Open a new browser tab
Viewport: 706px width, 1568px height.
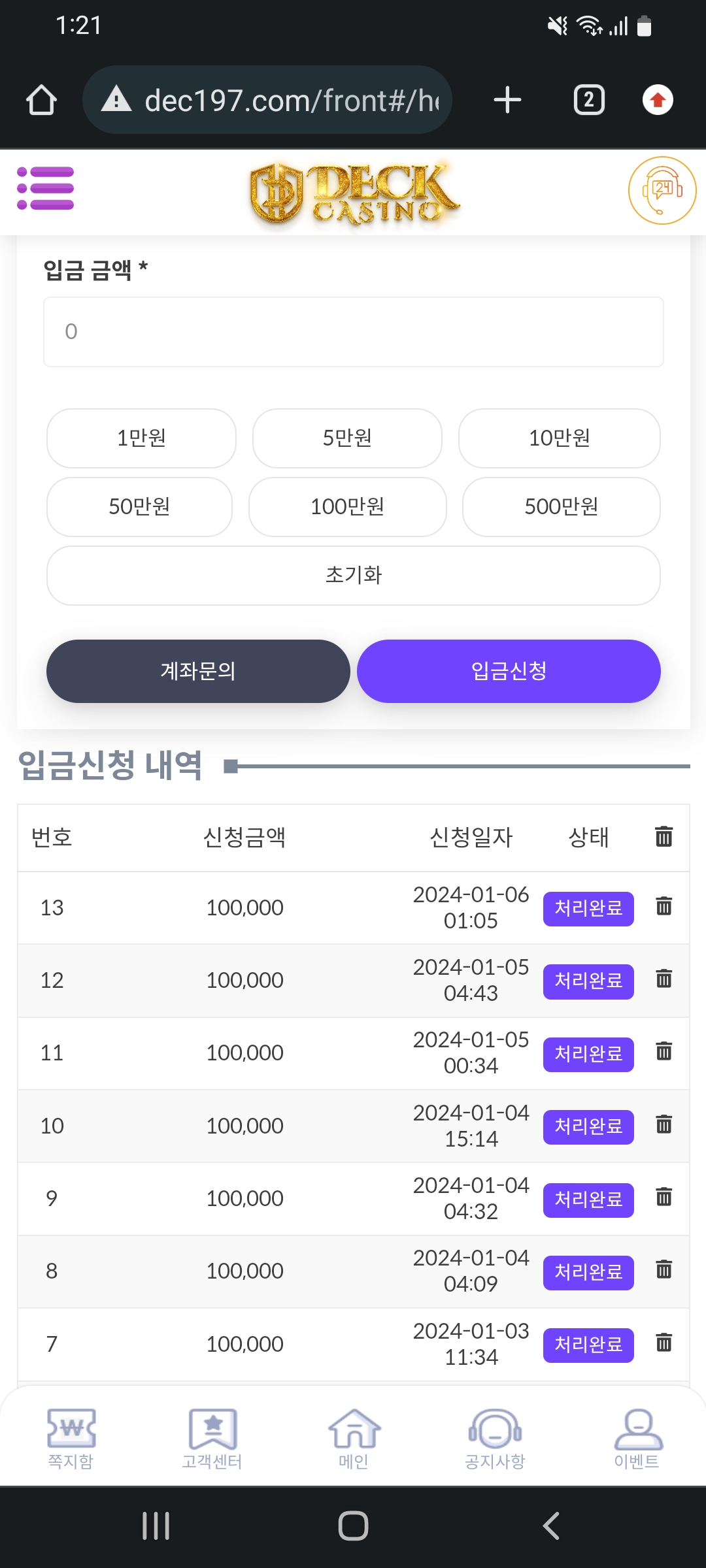(x=507, y=101)
